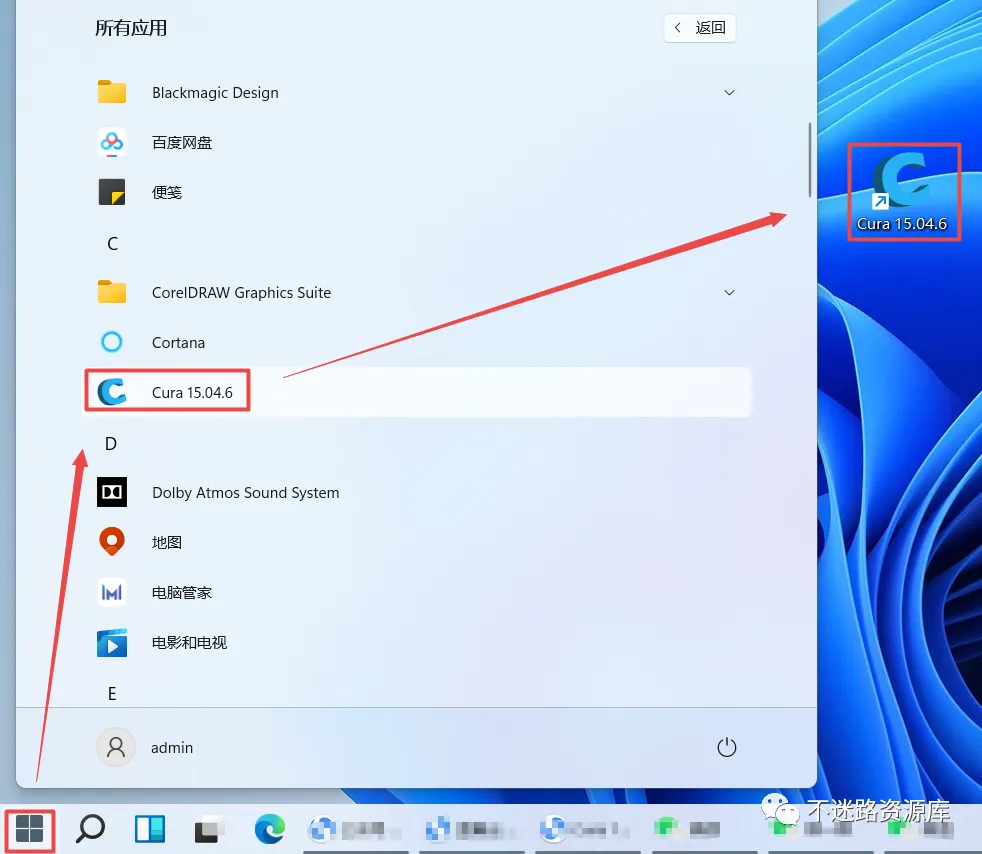
Task: Open the 便笺 sticky notes app
Action: [417, 192]
